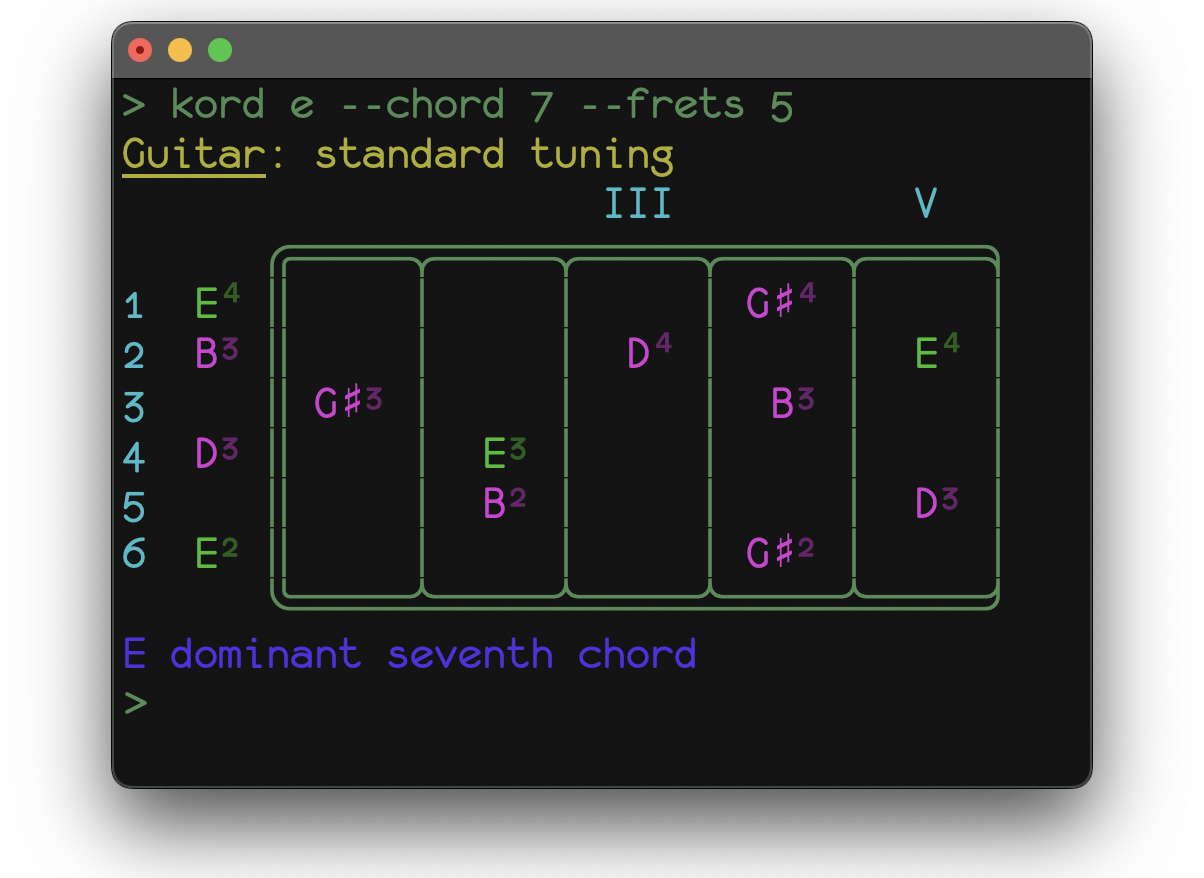Click the fret marker III

pyautogui.click(x=638, y=204)
